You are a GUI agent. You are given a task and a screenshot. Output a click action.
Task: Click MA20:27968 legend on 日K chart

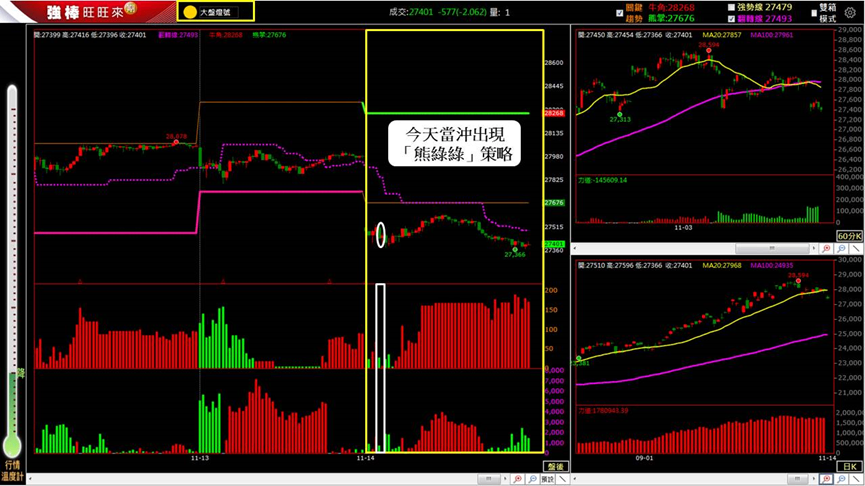722,265
